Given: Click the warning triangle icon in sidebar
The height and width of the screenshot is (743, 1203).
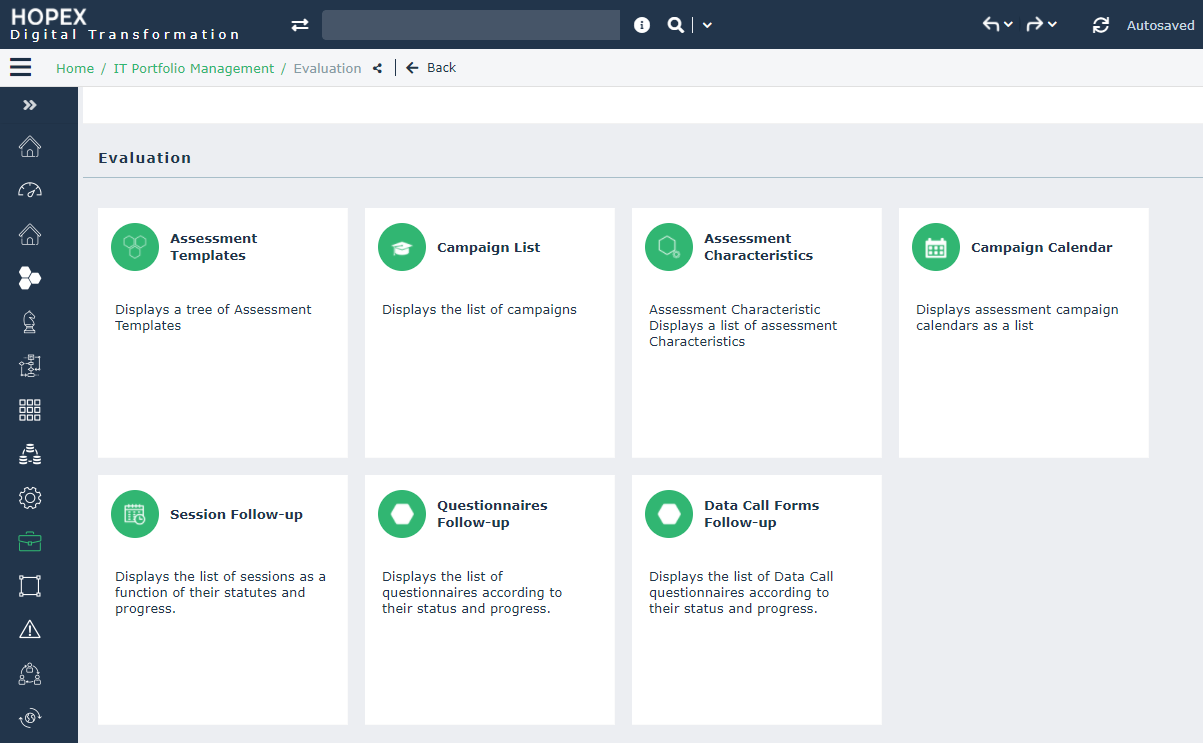Looking at the screenshot, I should coord(30,629).
